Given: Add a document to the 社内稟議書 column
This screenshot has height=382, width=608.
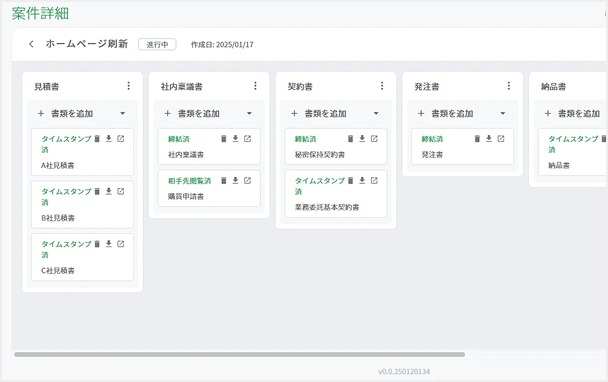Looking at the screenshot, I should pyautogui.click(x=192, y=113).
